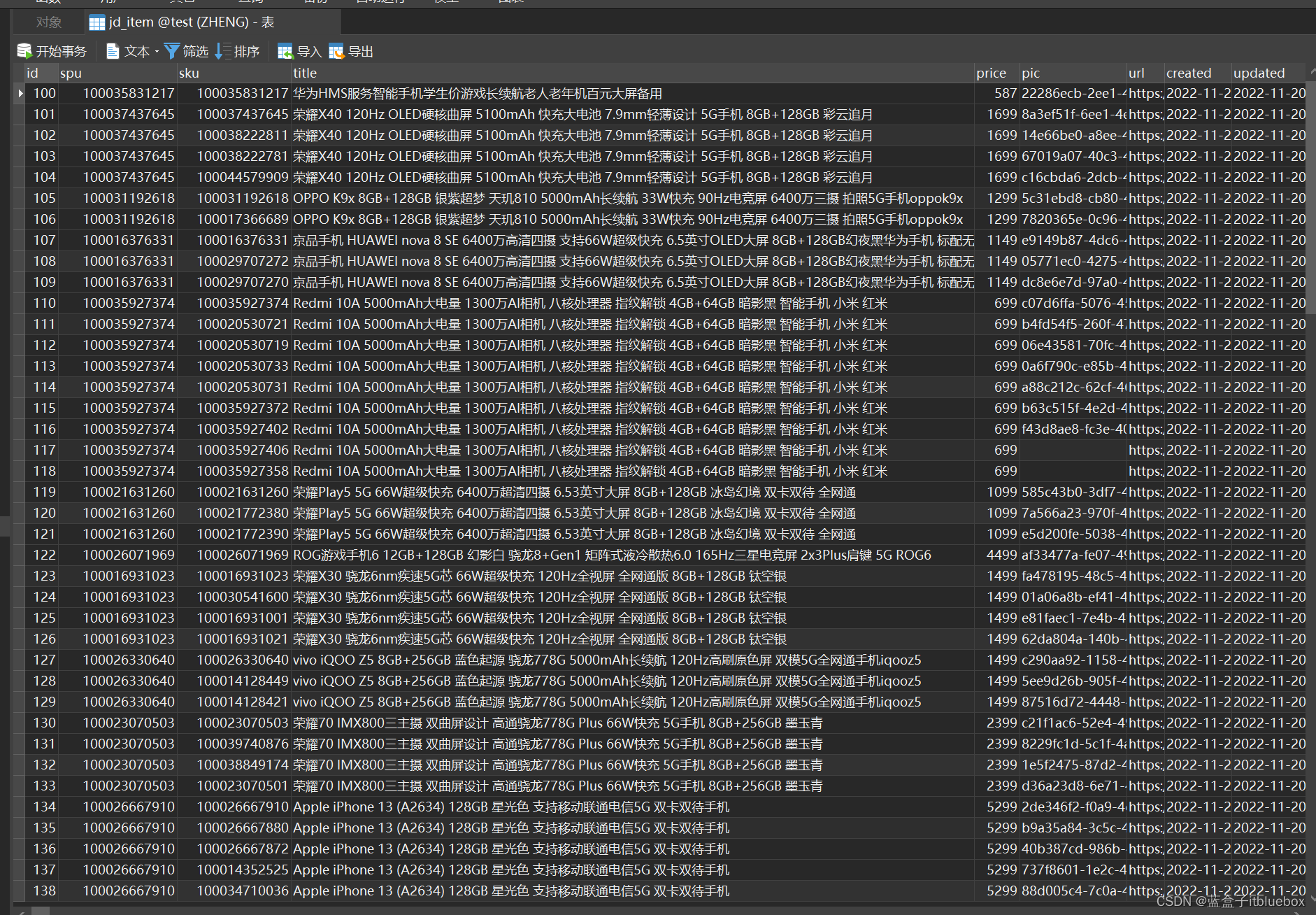This screenshot has width=1316, height=915.
Task: Click the title column header
Action: [633, 73]
